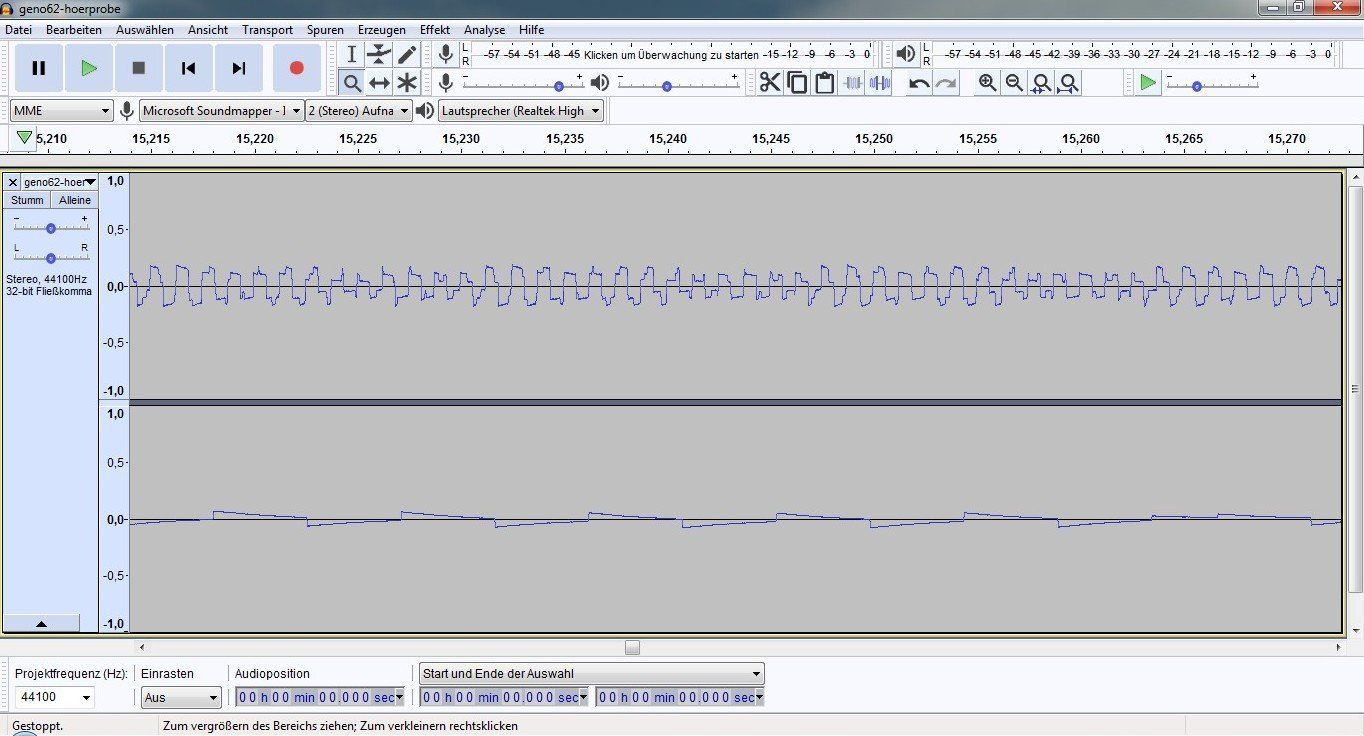Click the Cut scissors icon
Image resolution: width=1364 pixels, height=736 pixels.
pos(769,83)
